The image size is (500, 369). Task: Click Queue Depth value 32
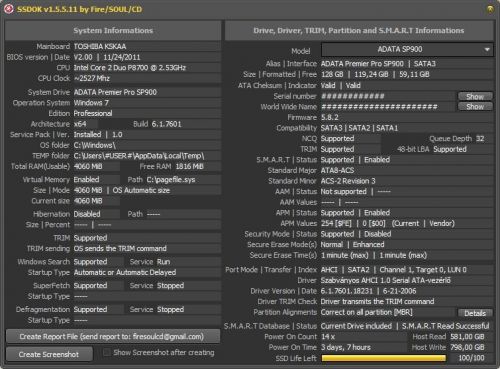click(x=480, y=139)
